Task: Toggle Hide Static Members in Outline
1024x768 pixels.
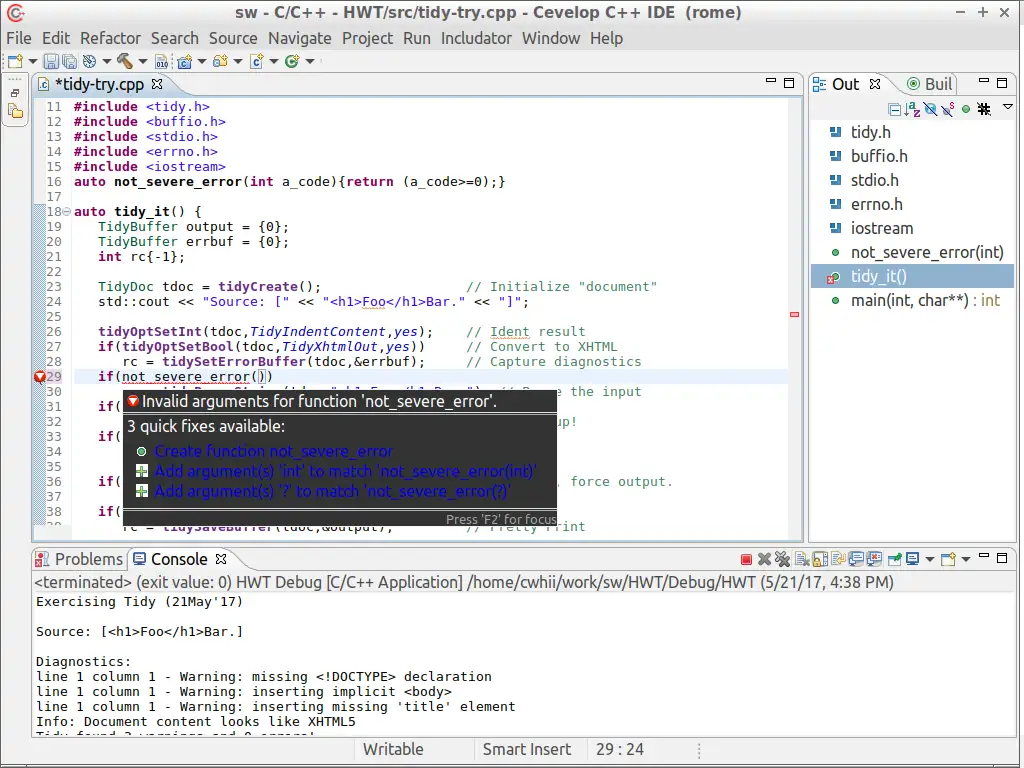Action: (948, 109)
